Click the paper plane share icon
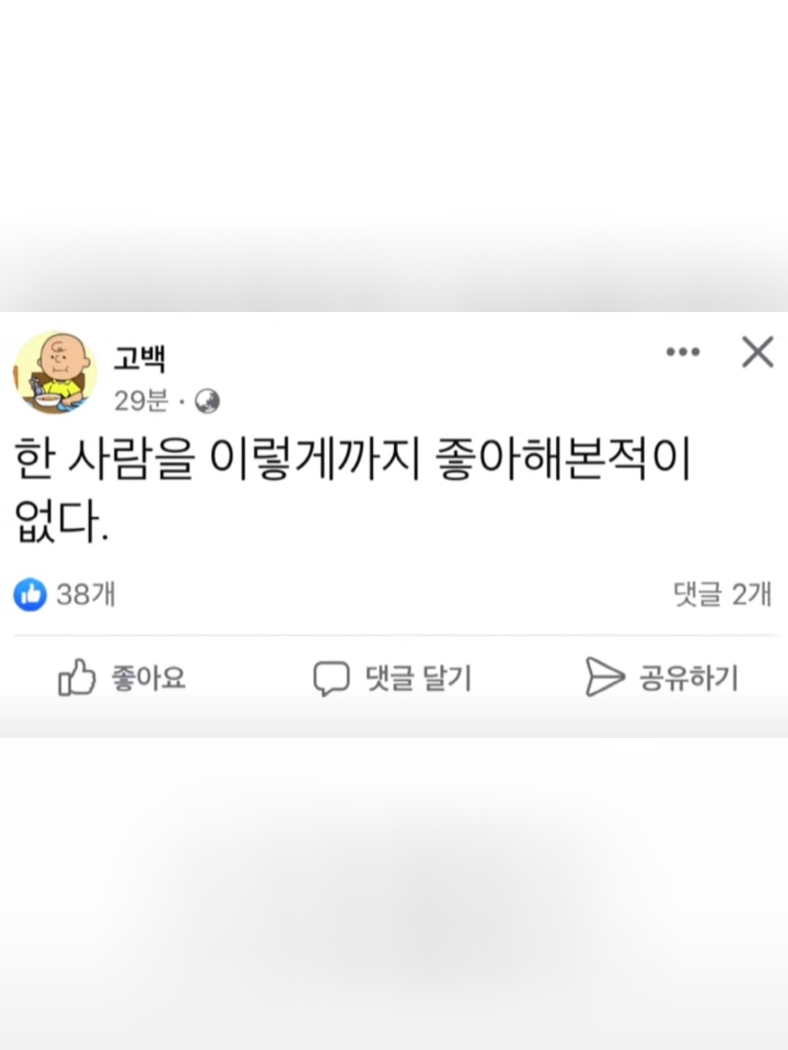Screen dimensions: 788x1050 click(605, 677)
